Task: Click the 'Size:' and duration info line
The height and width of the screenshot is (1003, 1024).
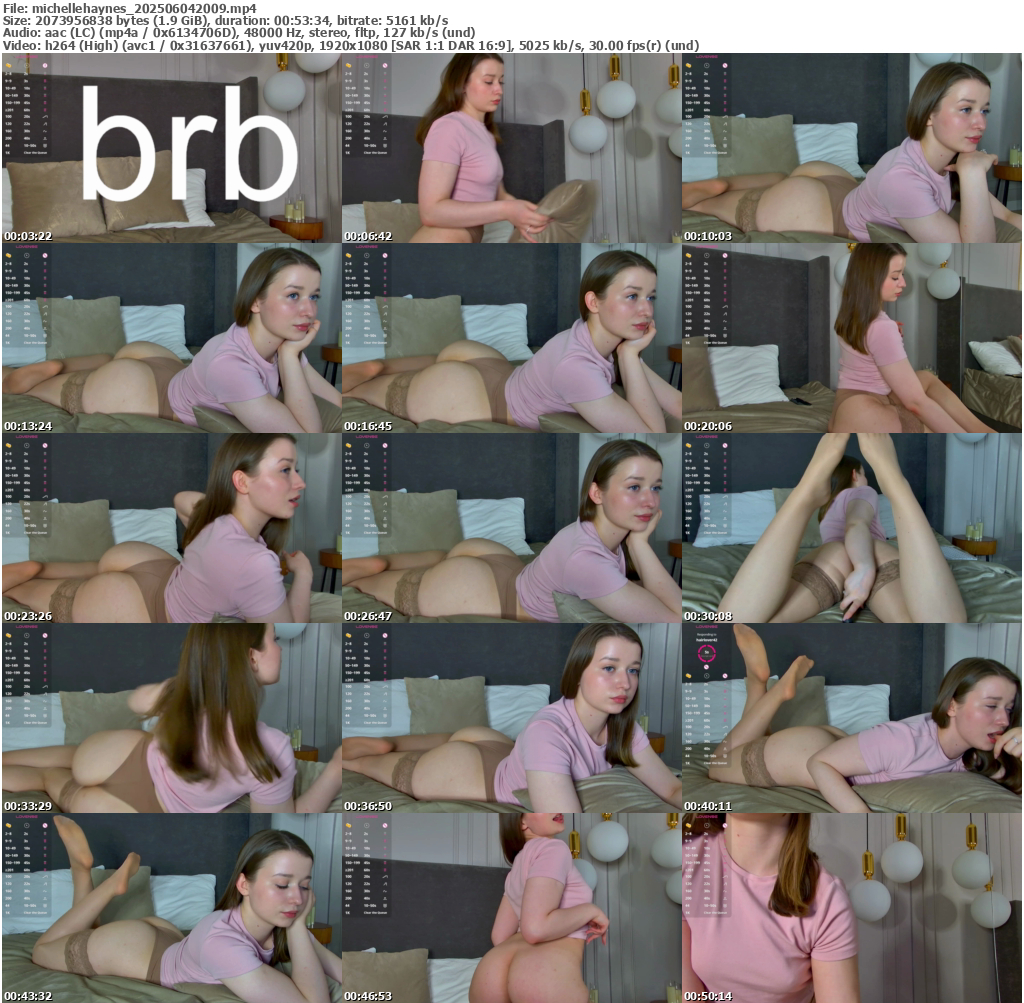Action: click(x=225, y=20)
